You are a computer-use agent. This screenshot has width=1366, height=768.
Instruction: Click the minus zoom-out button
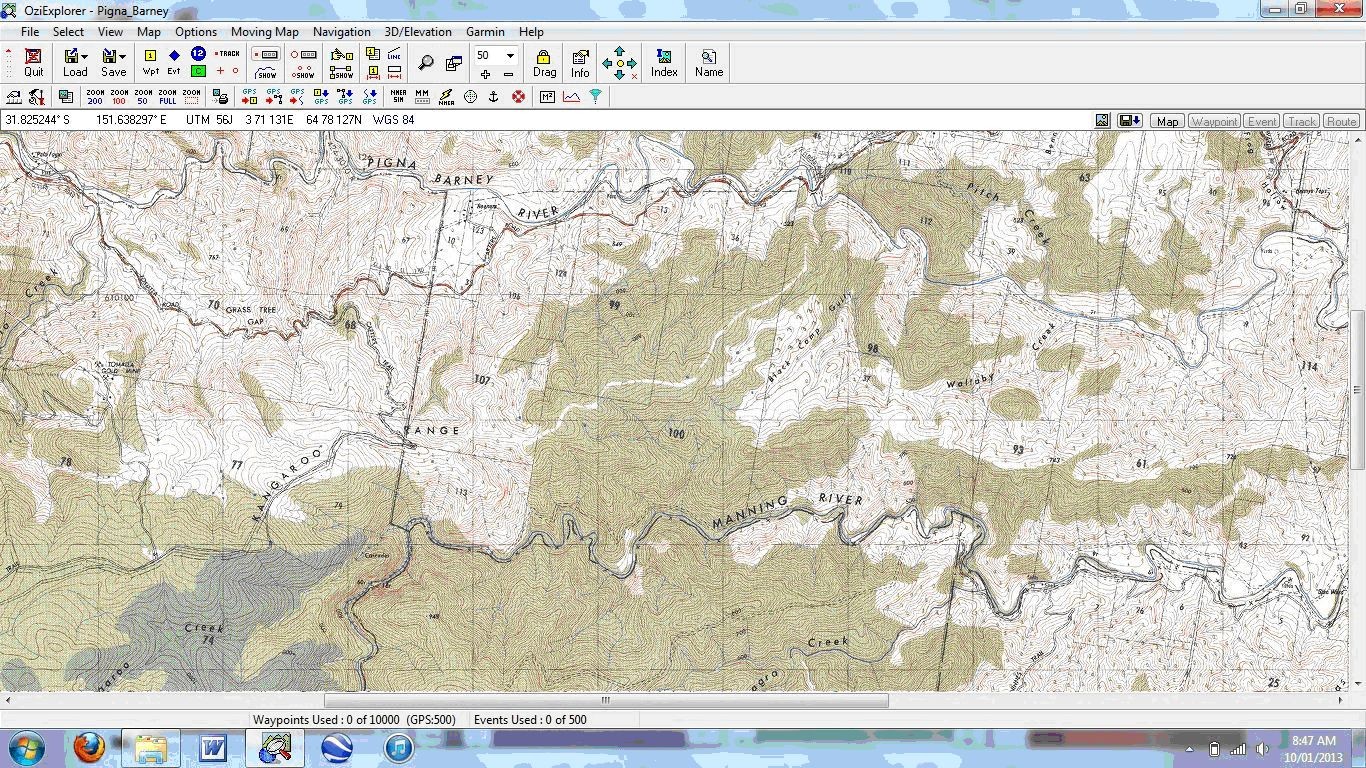[508, 74]
